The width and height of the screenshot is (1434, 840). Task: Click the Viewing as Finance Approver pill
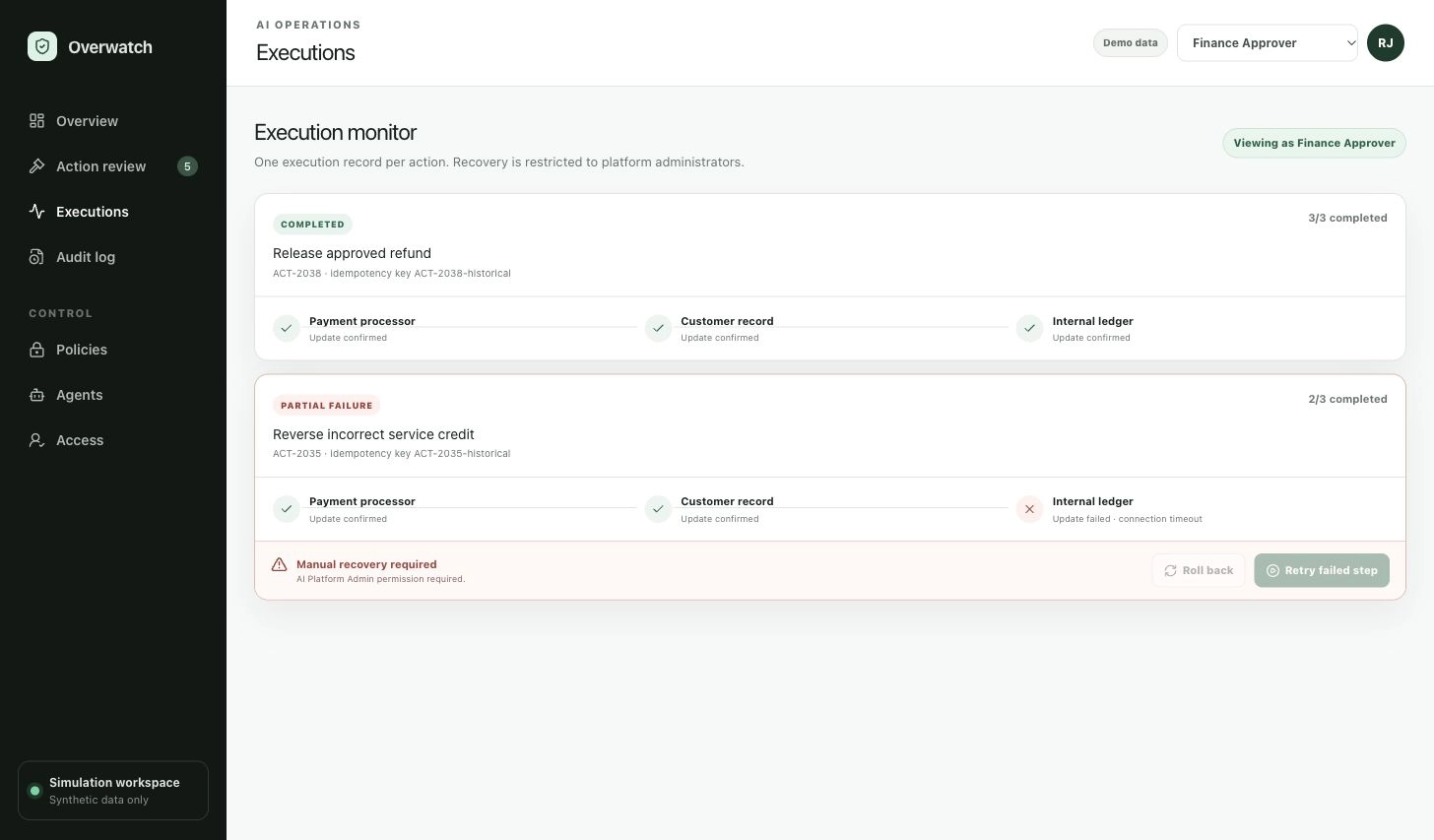click(1314, 143)
